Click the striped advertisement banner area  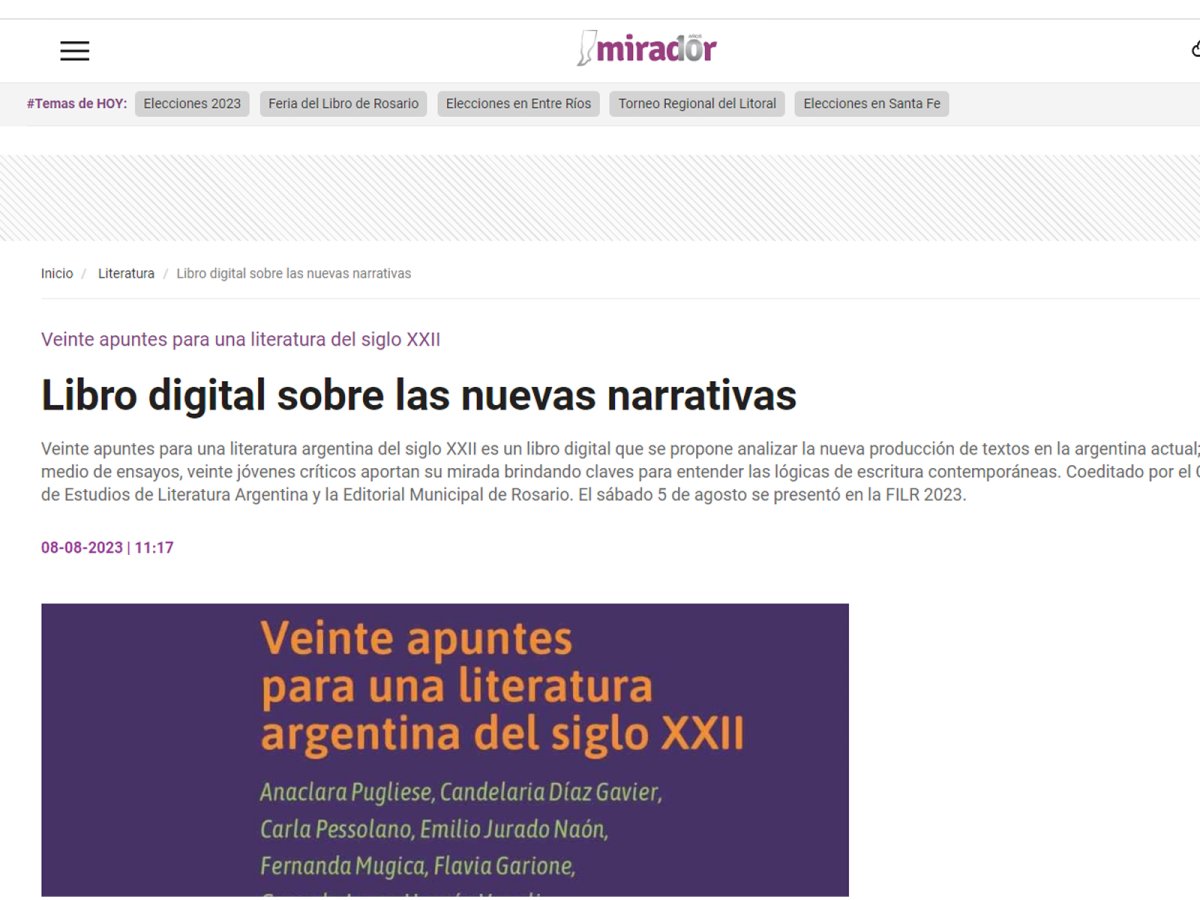coord(600,198)
